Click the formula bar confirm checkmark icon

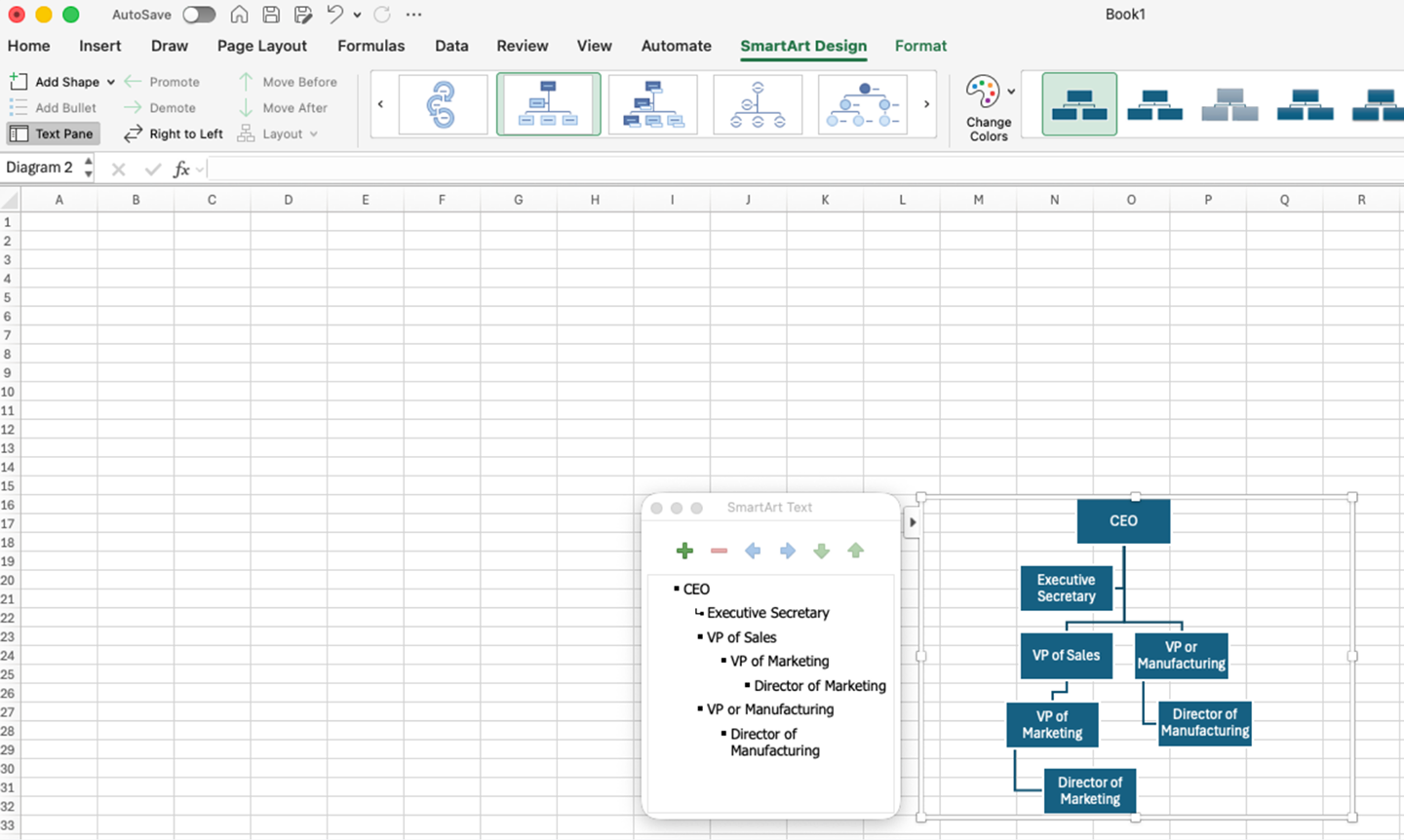point(152,170)
